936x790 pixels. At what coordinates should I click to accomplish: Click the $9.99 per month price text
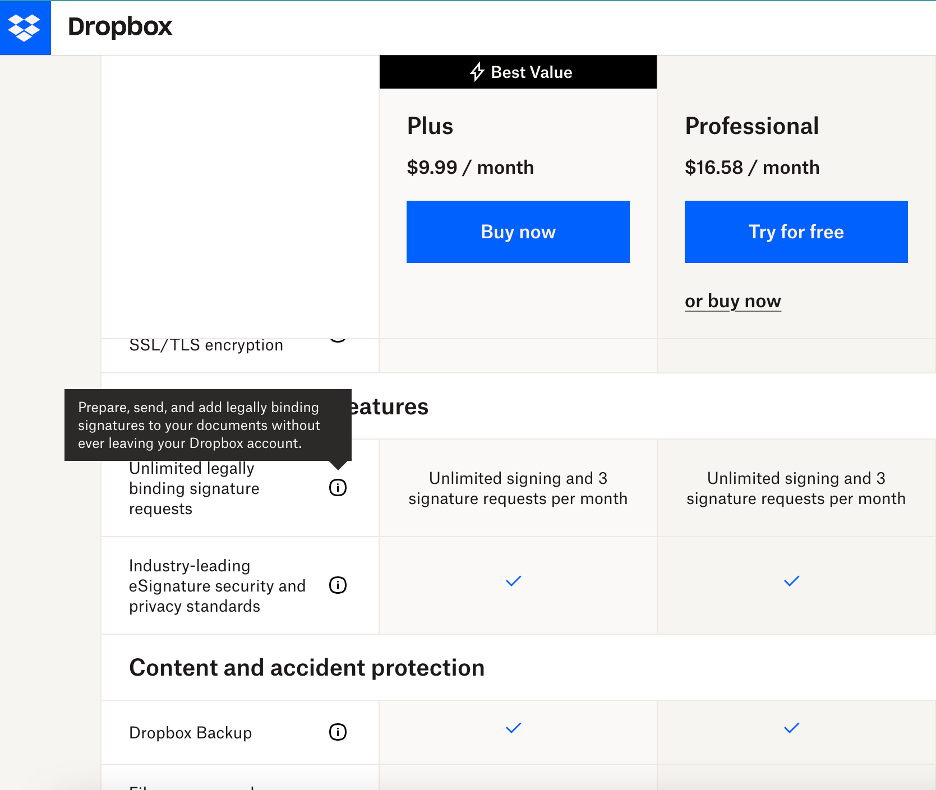[470, 167]
